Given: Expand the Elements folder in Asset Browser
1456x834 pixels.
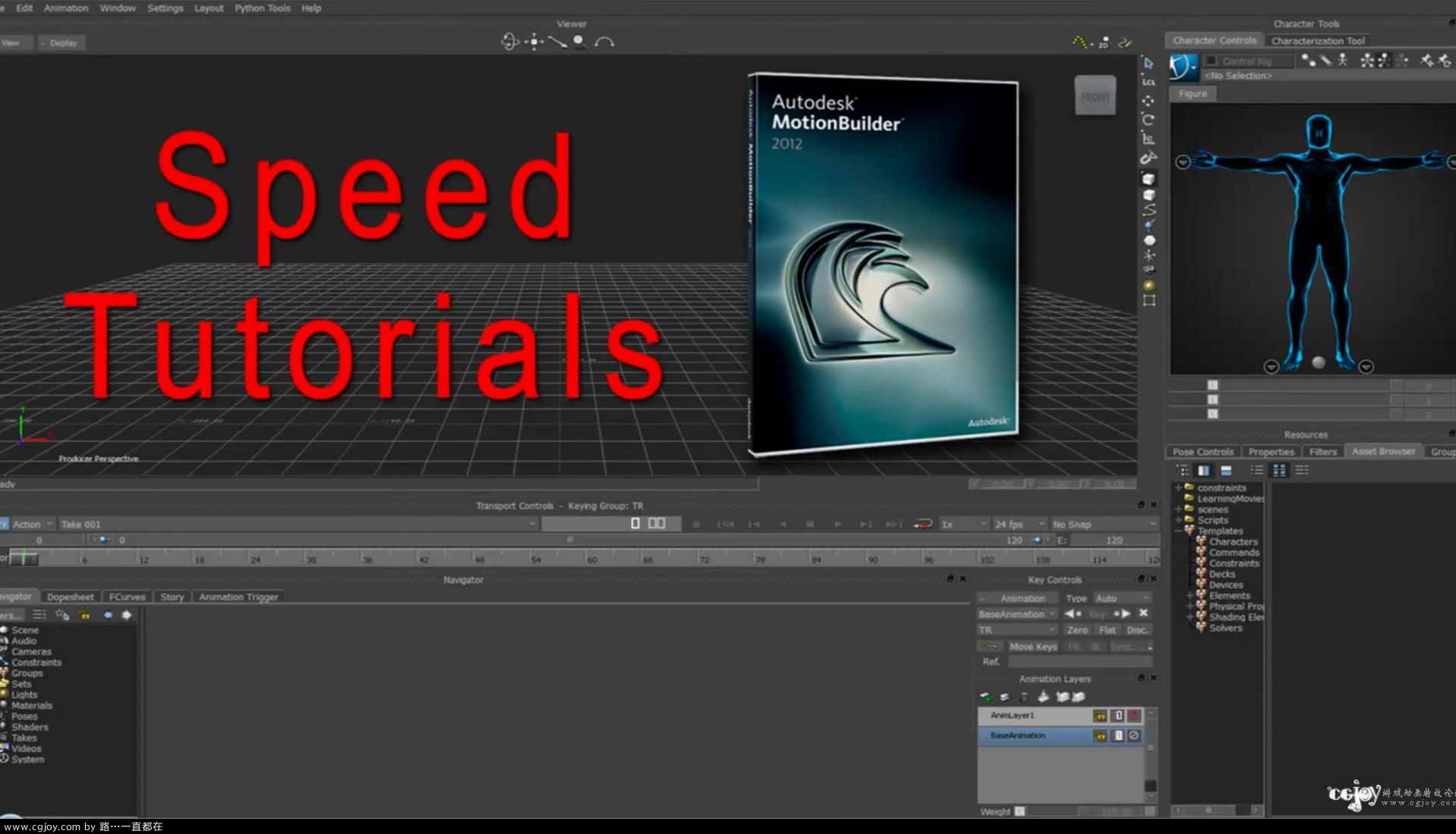Looking at the screenshot, I should [1191, 596].
